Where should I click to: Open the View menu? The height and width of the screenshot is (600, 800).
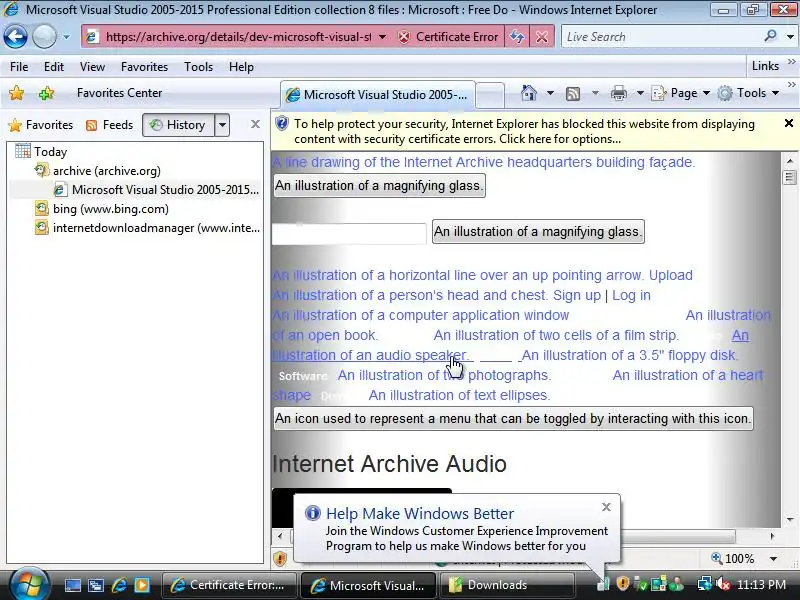pyautogui.click(x=92, y=67)
